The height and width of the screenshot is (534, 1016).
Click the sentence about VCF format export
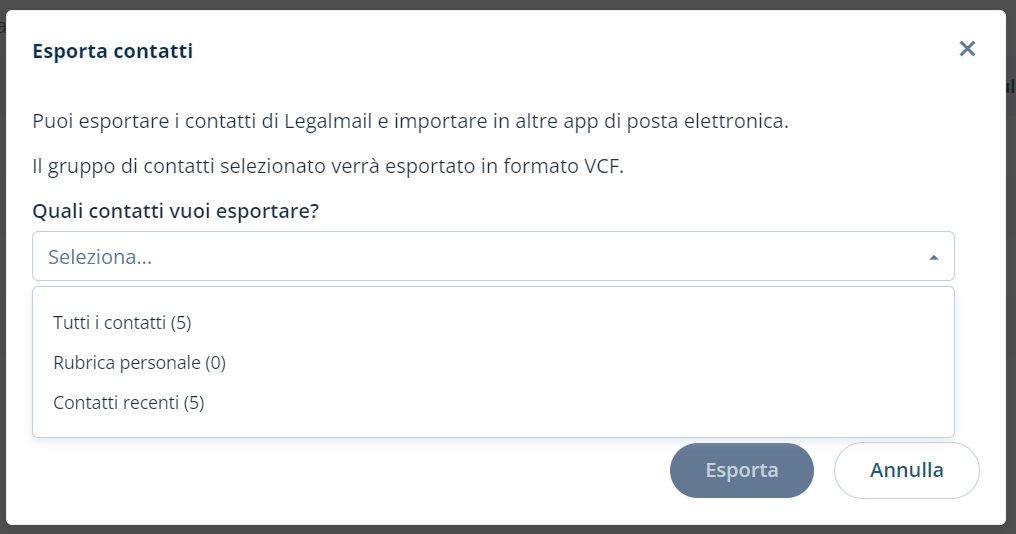[328, 166]
